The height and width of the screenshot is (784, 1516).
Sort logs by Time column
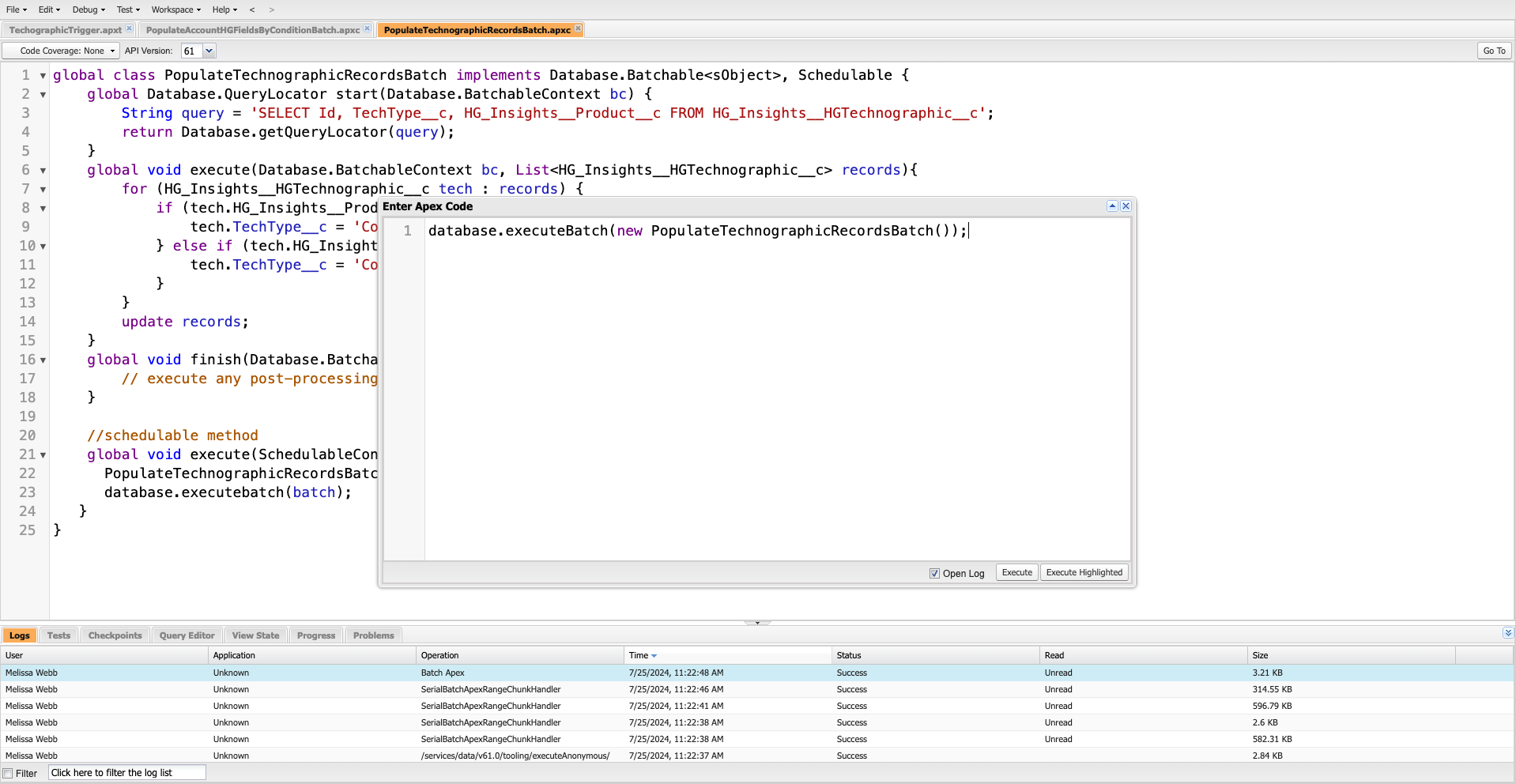[728, 655]
